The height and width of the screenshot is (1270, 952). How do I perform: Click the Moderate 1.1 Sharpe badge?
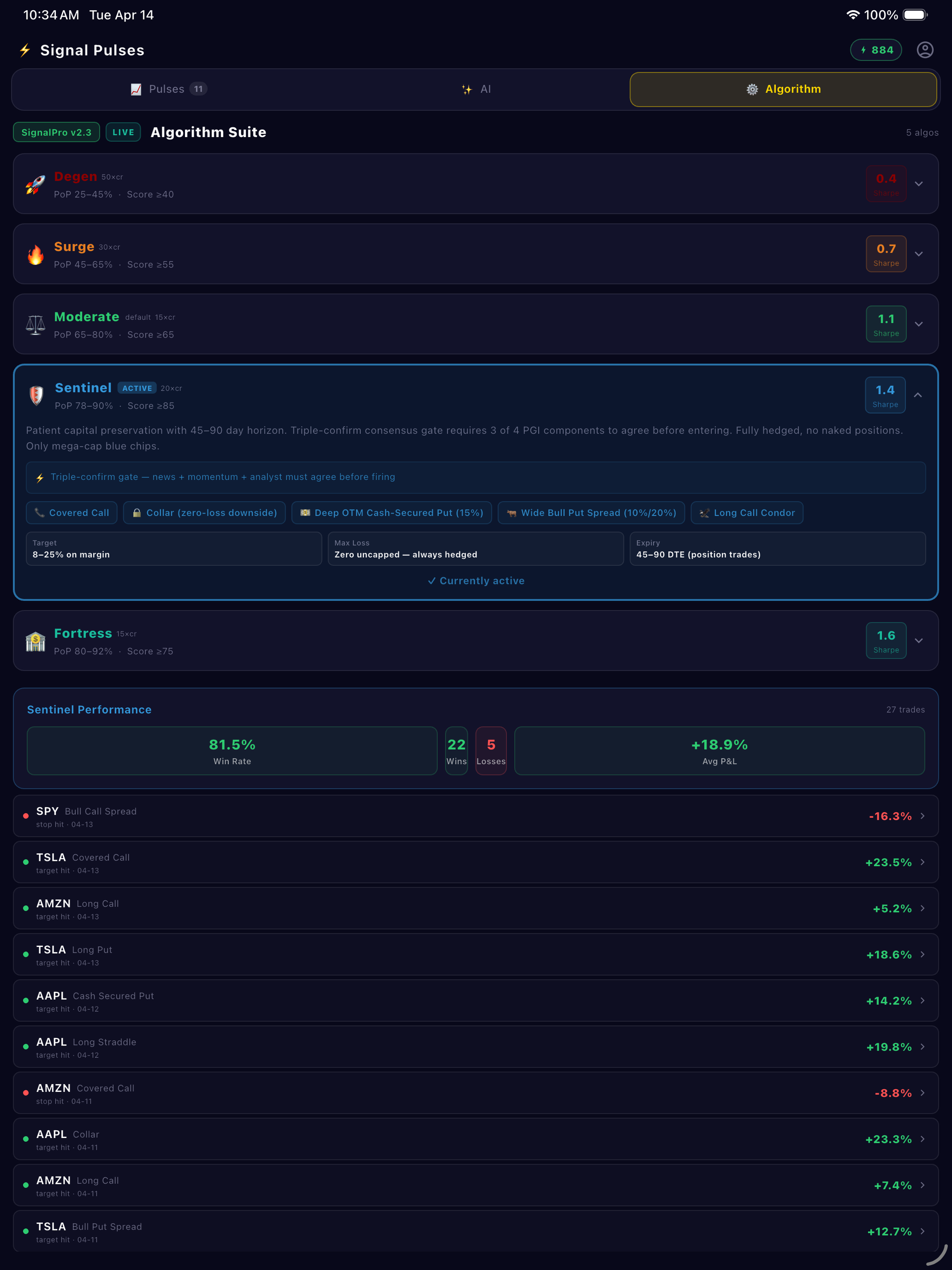coord(886,324)
